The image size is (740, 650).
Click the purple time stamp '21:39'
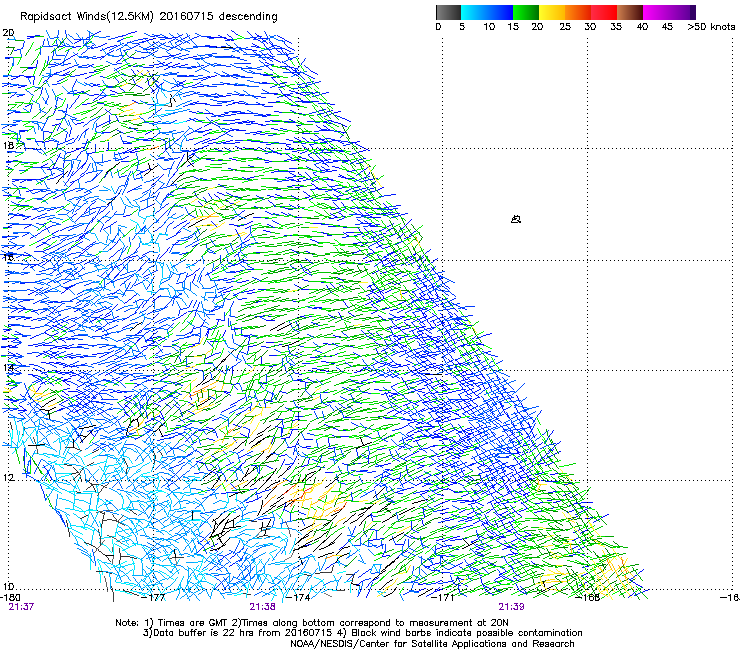(x=512, y=607)
